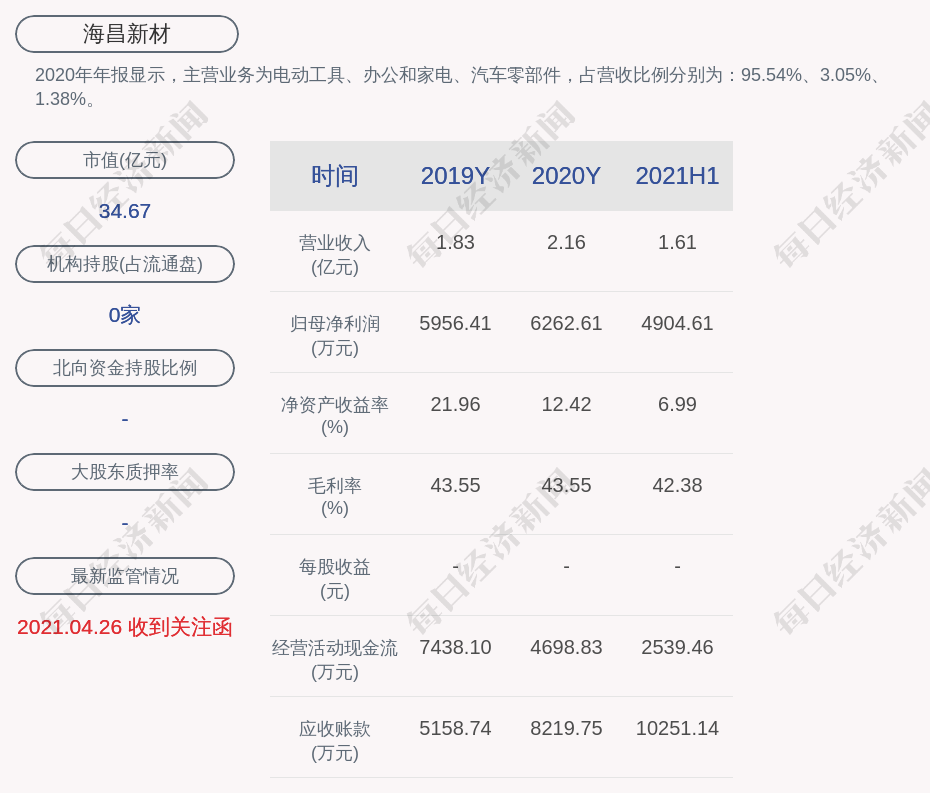The height and width of the screenshot is (793, 930).
Task: Select the 0家 institutional holding value
Action: [125, 315]
